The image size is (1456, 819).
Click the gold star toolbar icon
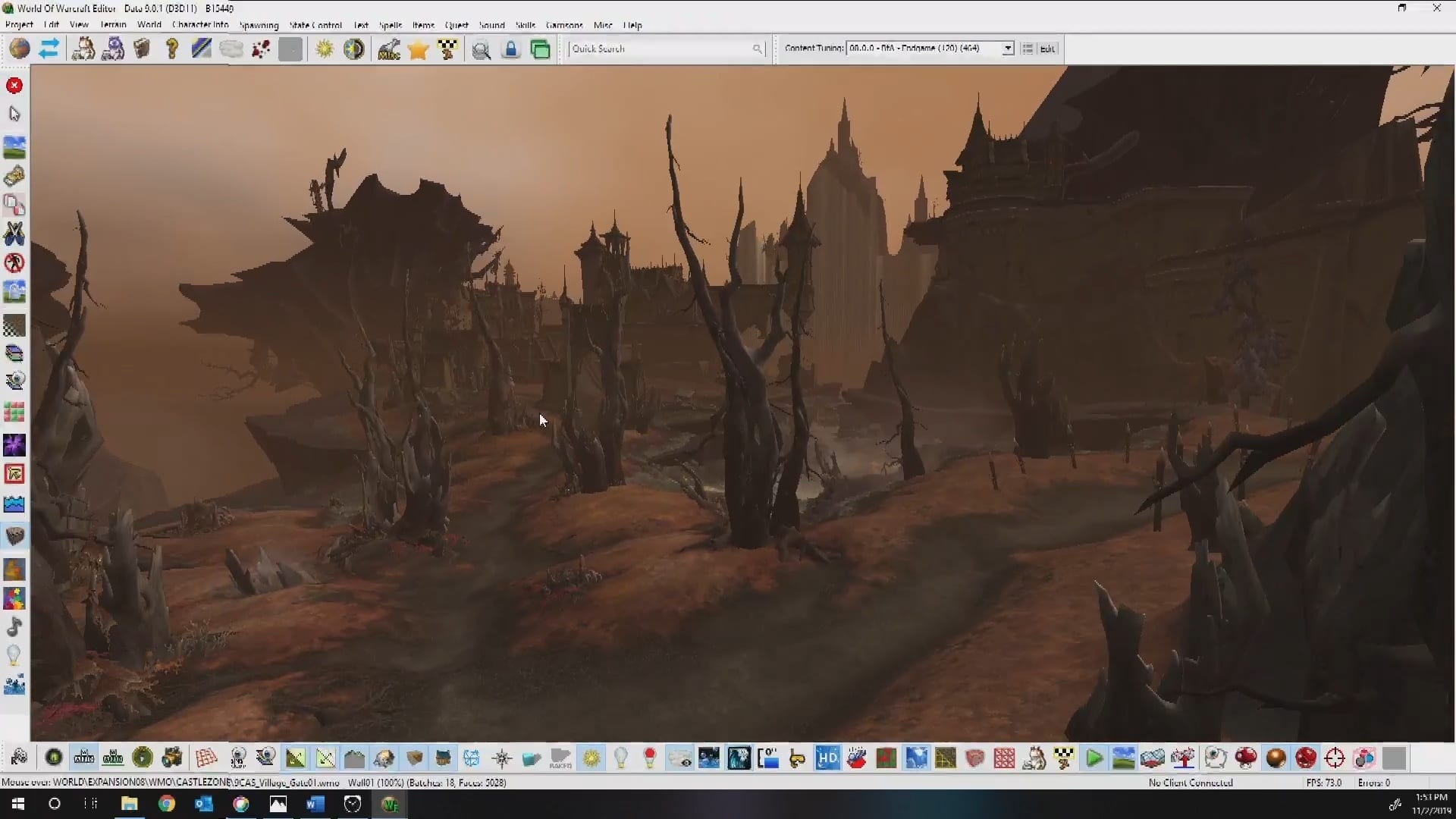pos(418,49)
